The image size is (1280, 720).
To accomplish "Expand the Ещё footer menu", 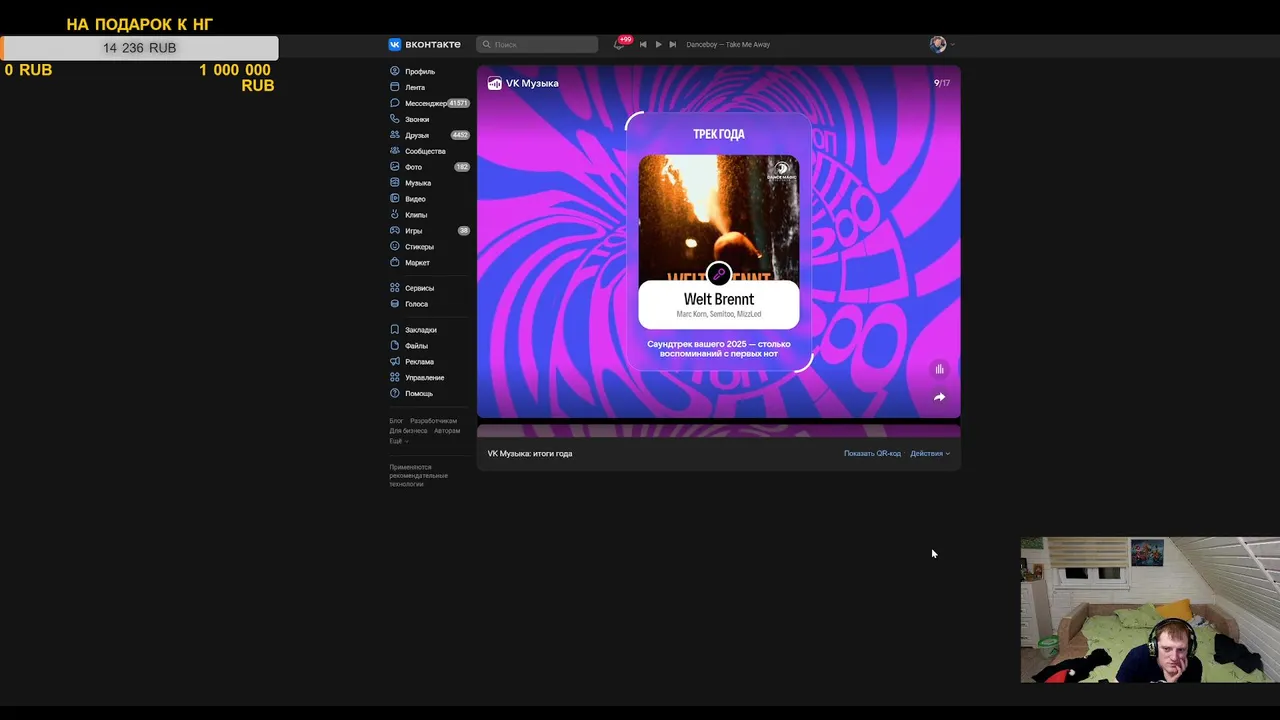I will click(x=398, y=441).
